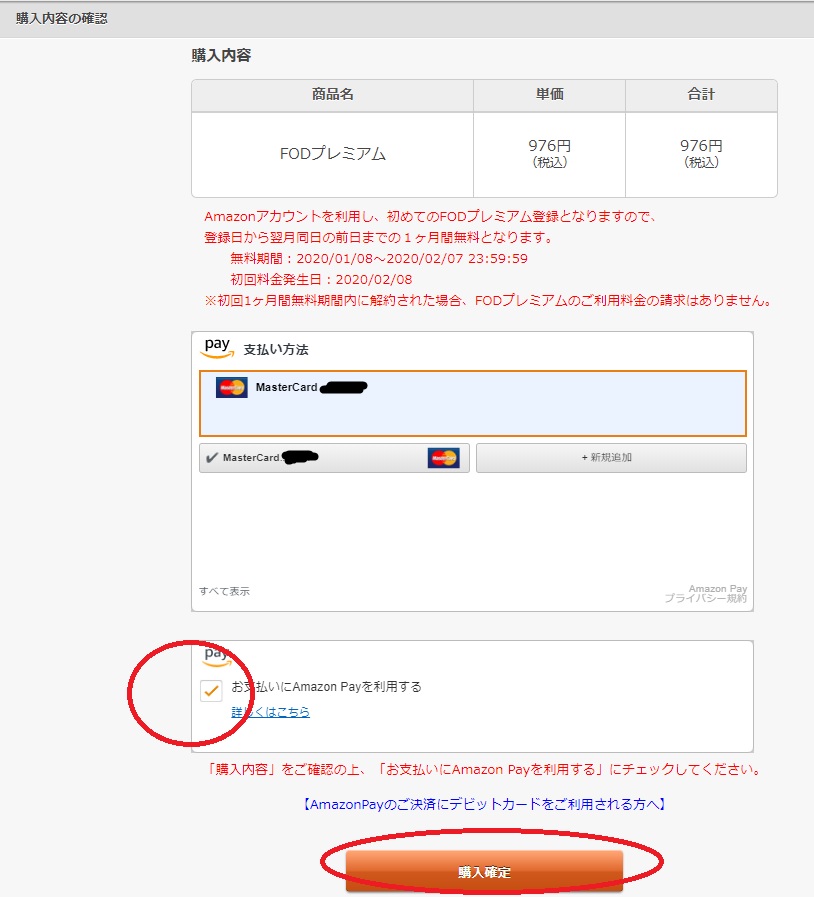Click the red 「購入内容」をご確認の上 instruction text
Image resolution: width=814 pixels, height=897 pixels.
point(484,769)
